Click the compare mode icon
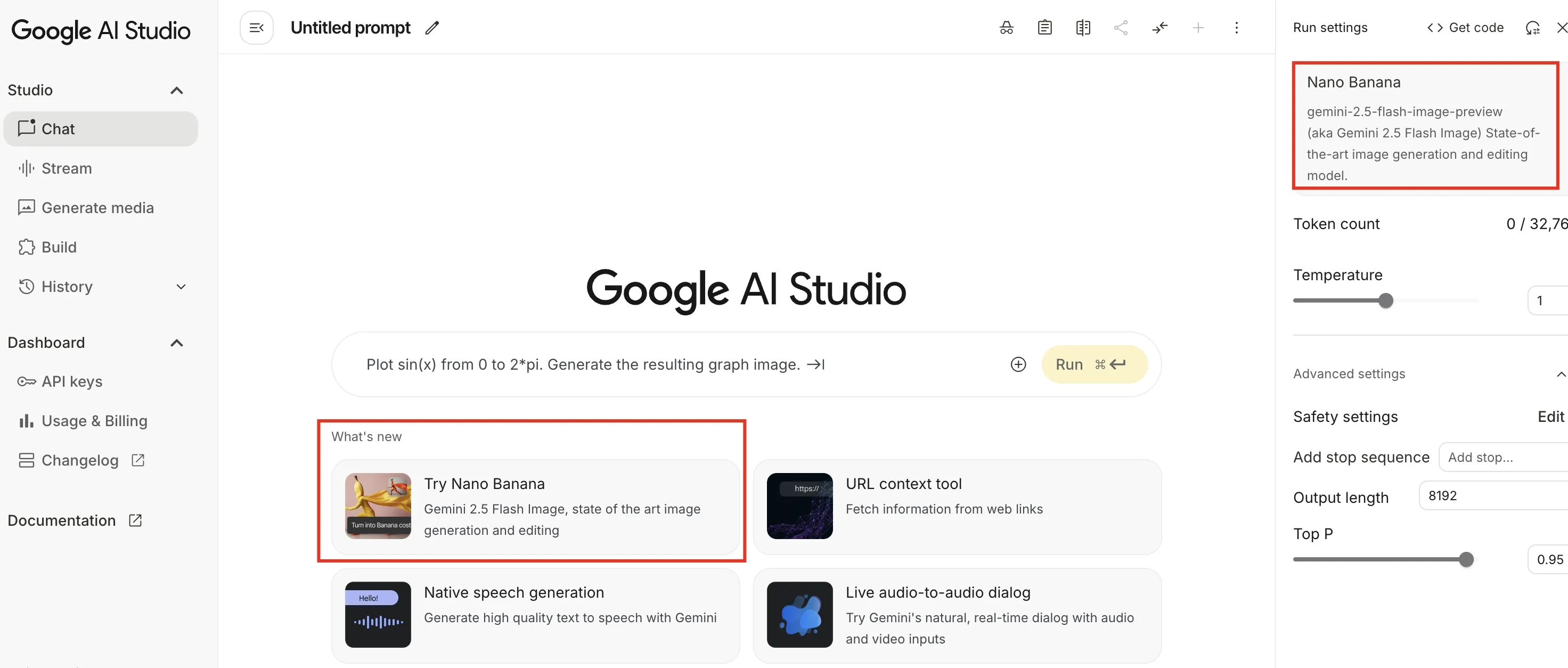 [1083, 28]
